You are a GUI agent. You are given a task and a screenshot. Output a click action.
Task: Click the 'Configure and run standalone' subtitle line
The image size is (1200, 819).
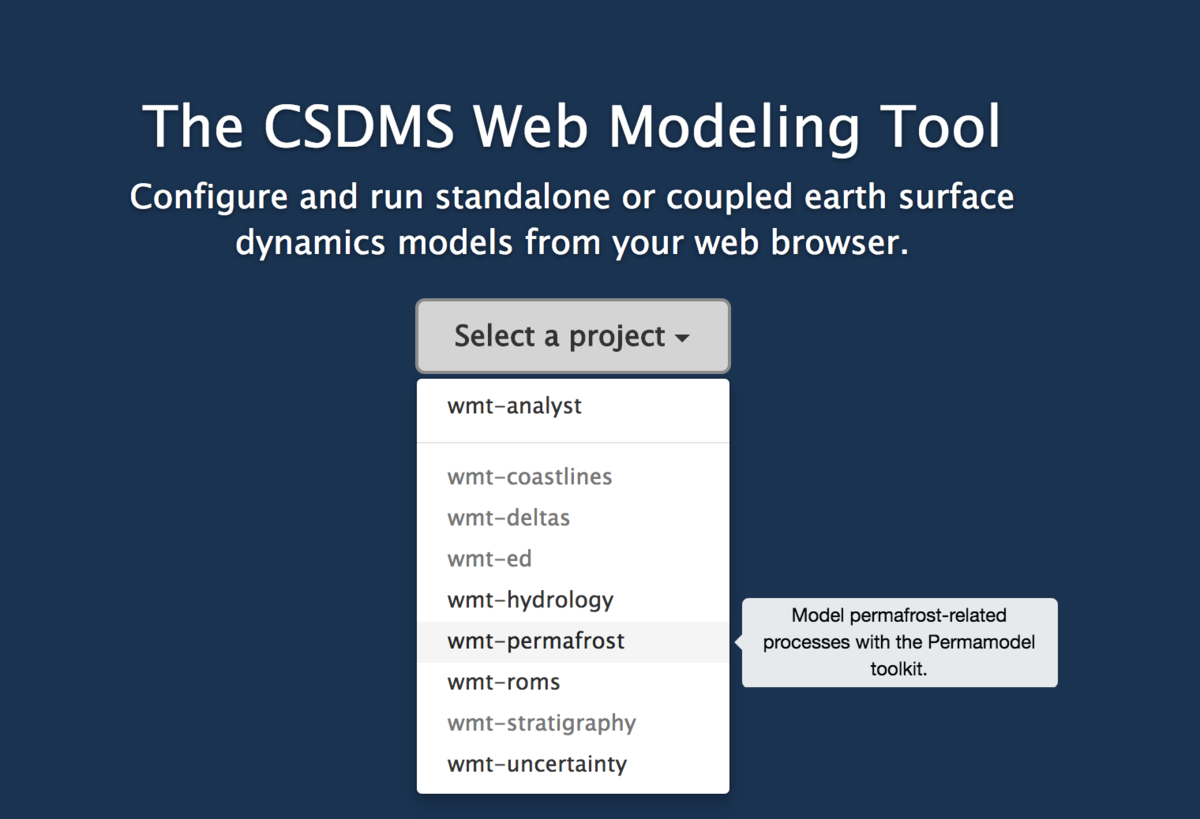click(x=571, y=197)
